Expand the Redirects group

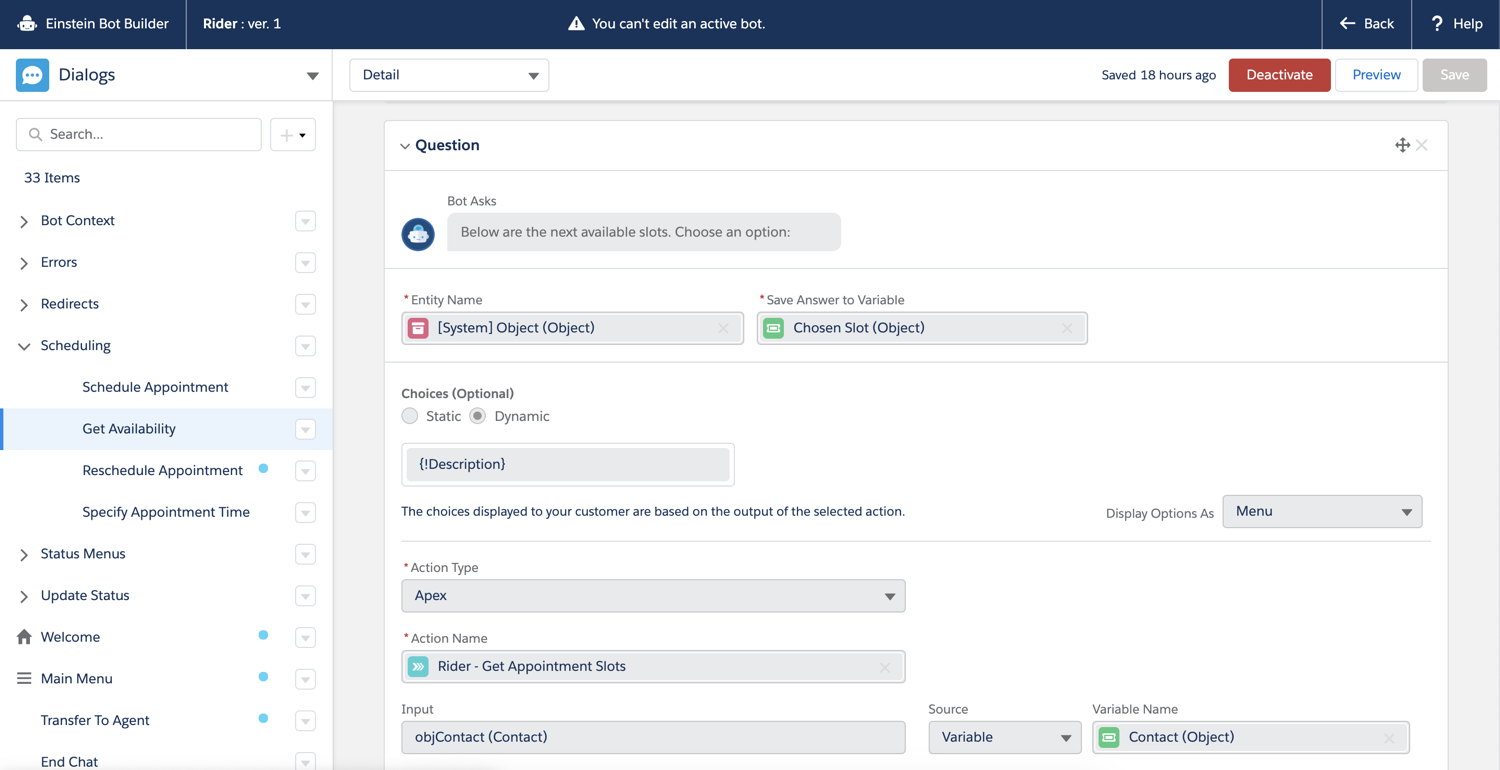tap(24, 305)
